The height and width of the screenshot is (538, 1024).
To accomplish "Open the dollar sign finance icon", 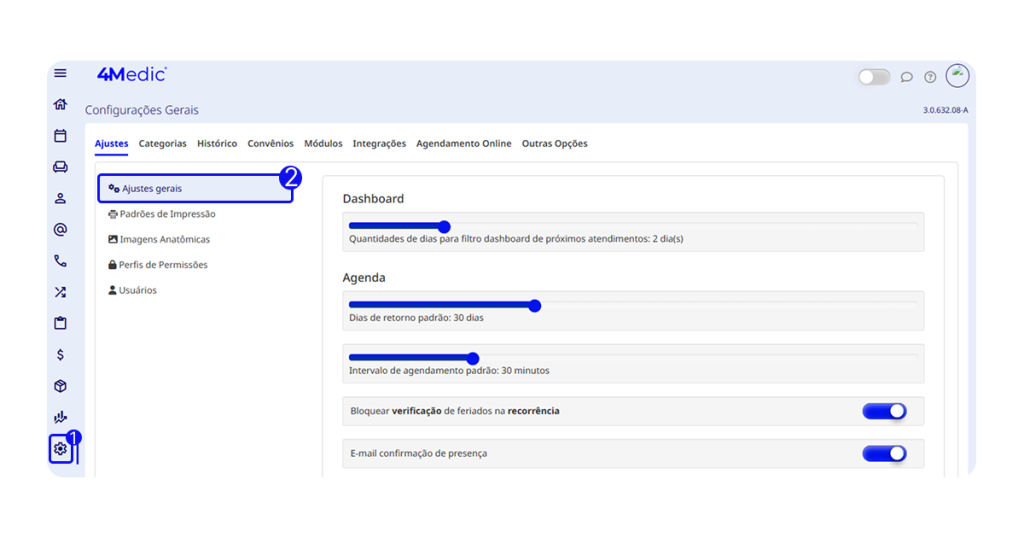I will (x=60, y=355).
